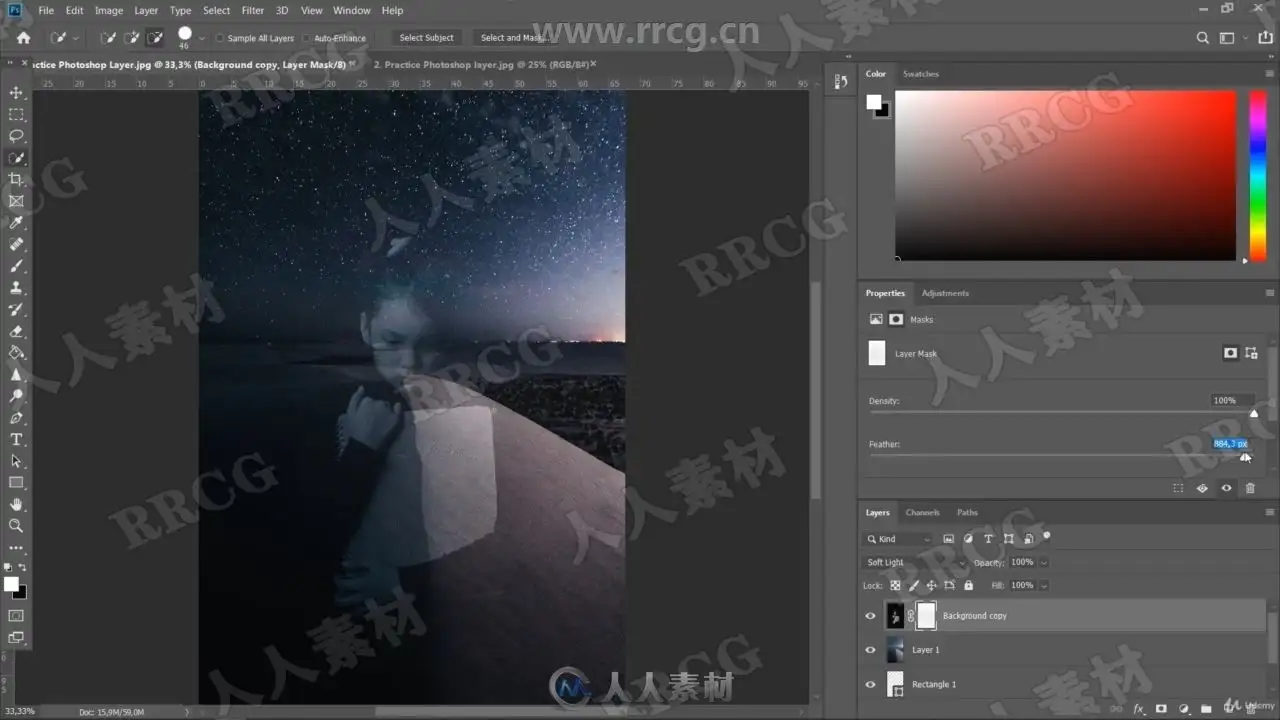Open layer Opacity dropdown arrow
Screen dimensions: 1280x720
click(x=1044, y=562)
